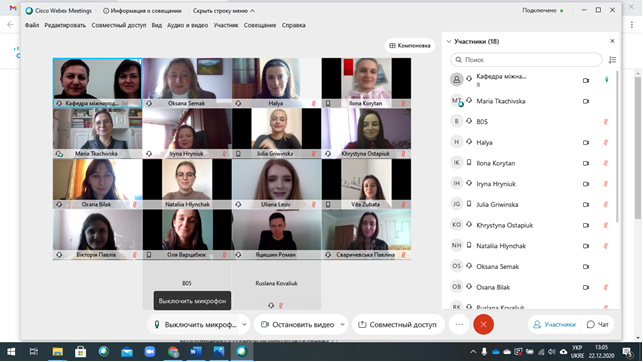Toggle the Участники panel button

tap(554, 324)
